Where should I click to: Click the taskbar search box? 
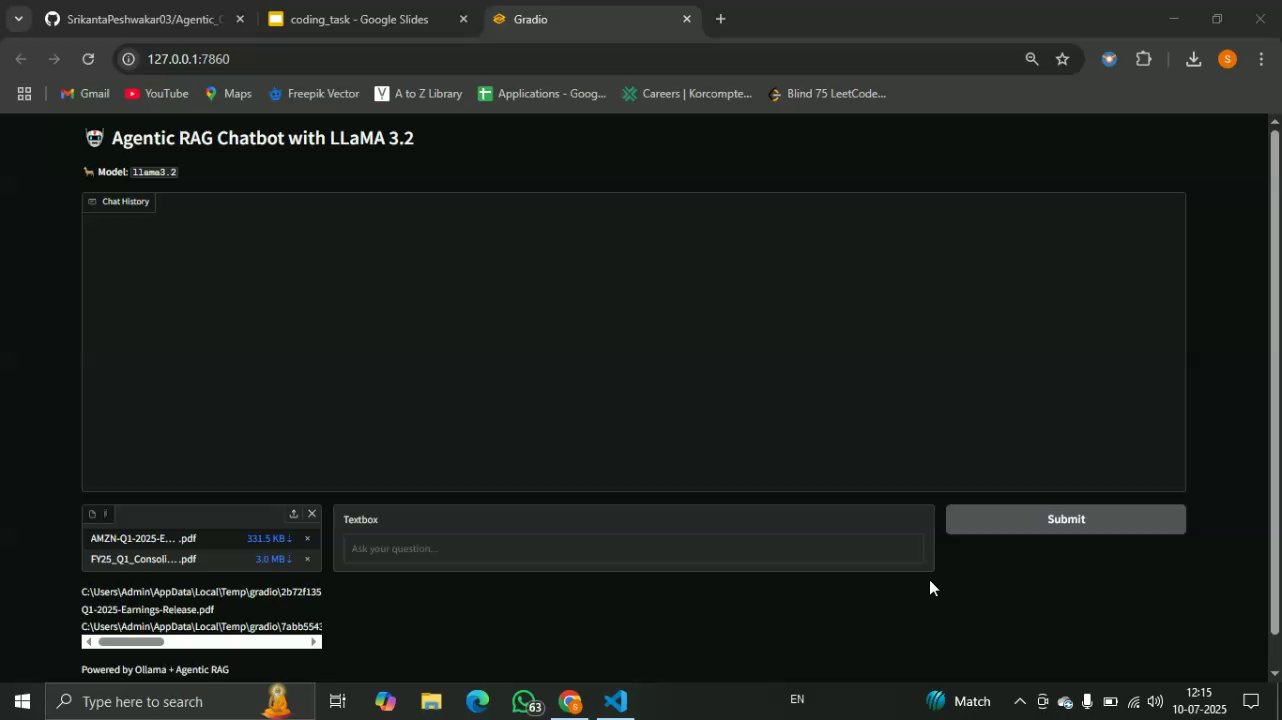pyautogui.click(x=180, y=702)
